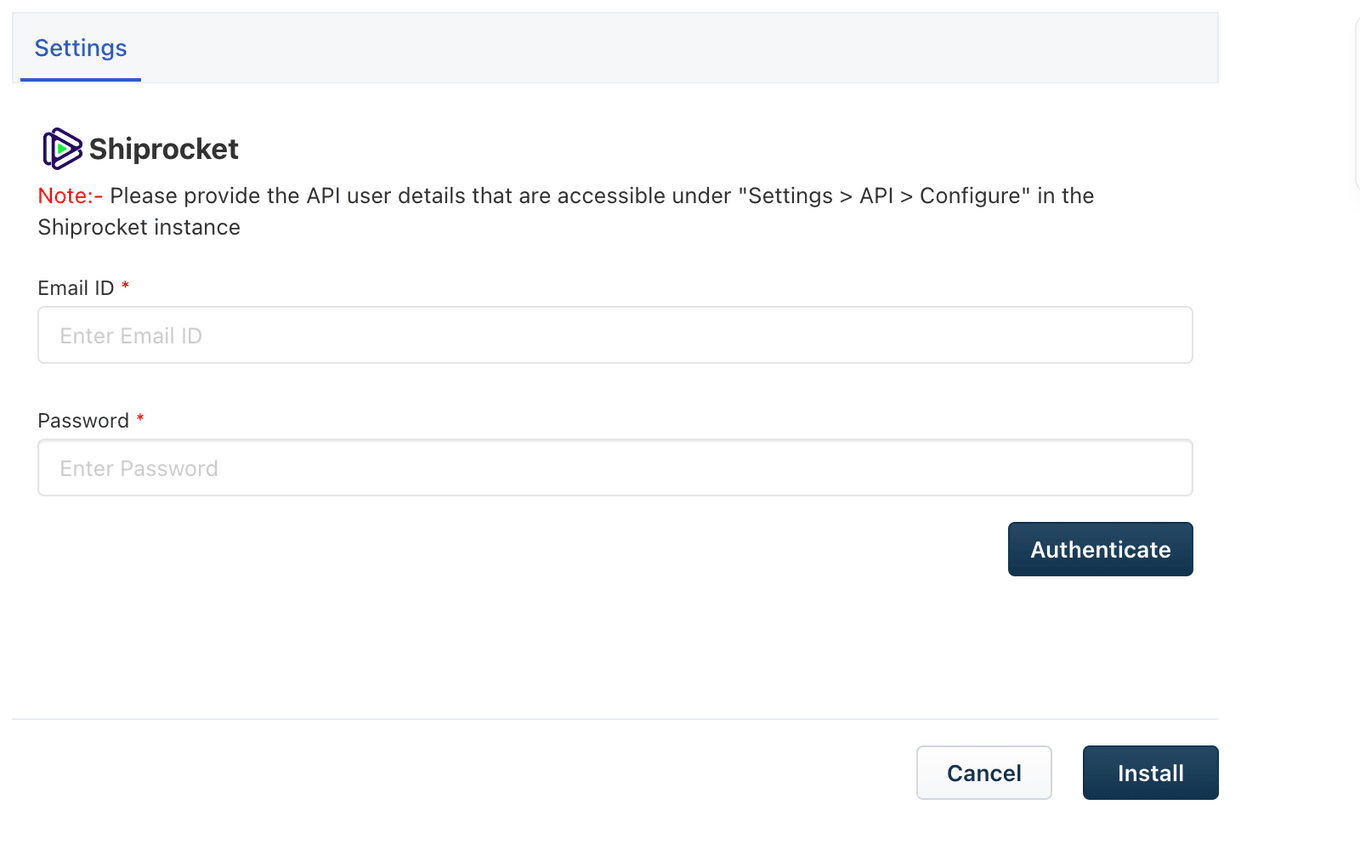Click the empty gray tab bar area
This screenshot has width=1360, height=850.
(x=680, y=48)
